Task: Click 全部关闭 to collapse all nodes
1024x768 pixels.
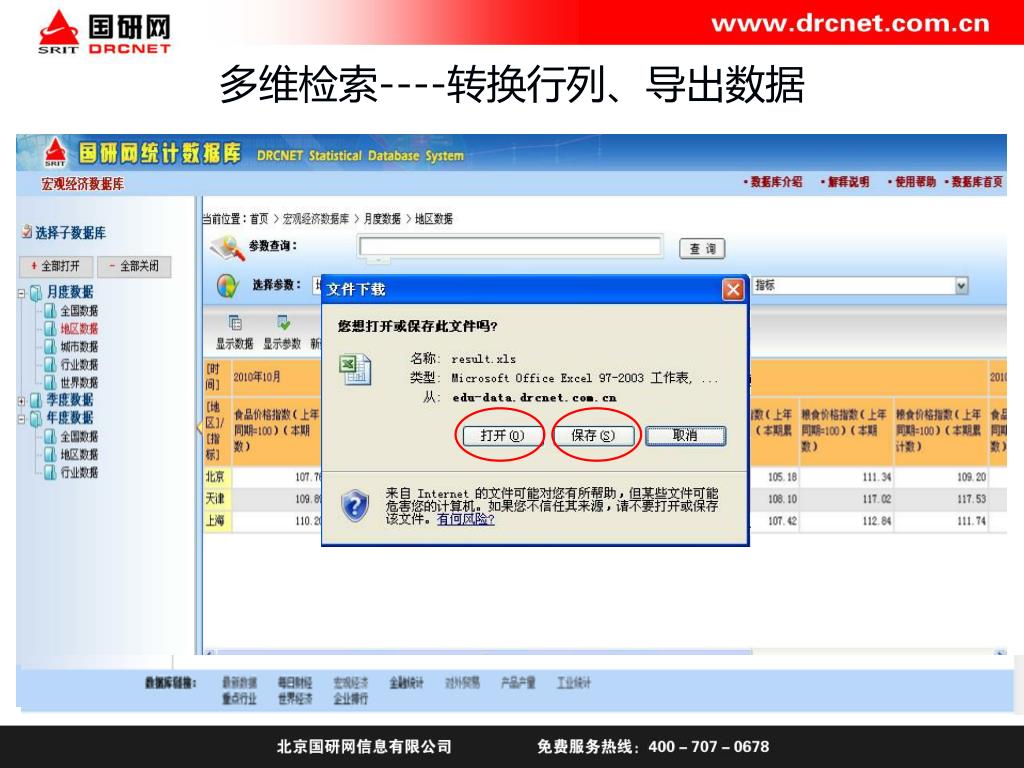Action: tap(134, 266)
